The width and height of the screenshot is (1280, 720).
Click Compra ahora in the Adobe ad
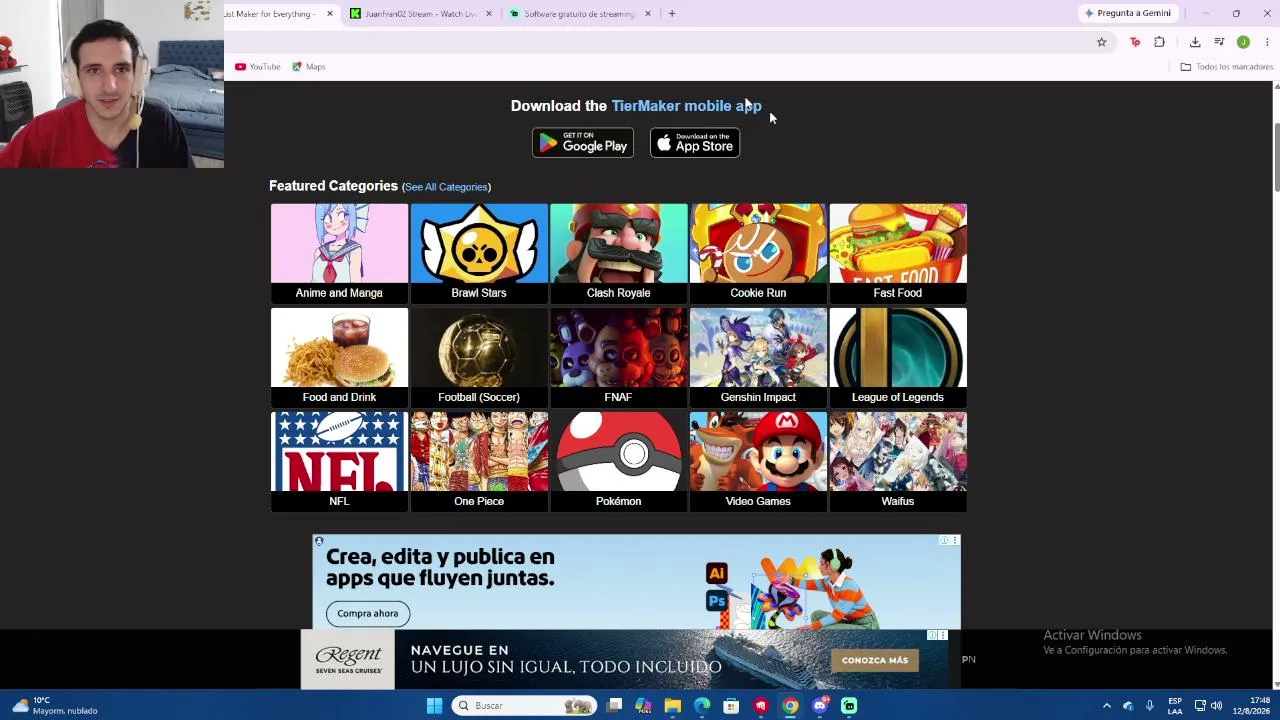pos(367,613)
